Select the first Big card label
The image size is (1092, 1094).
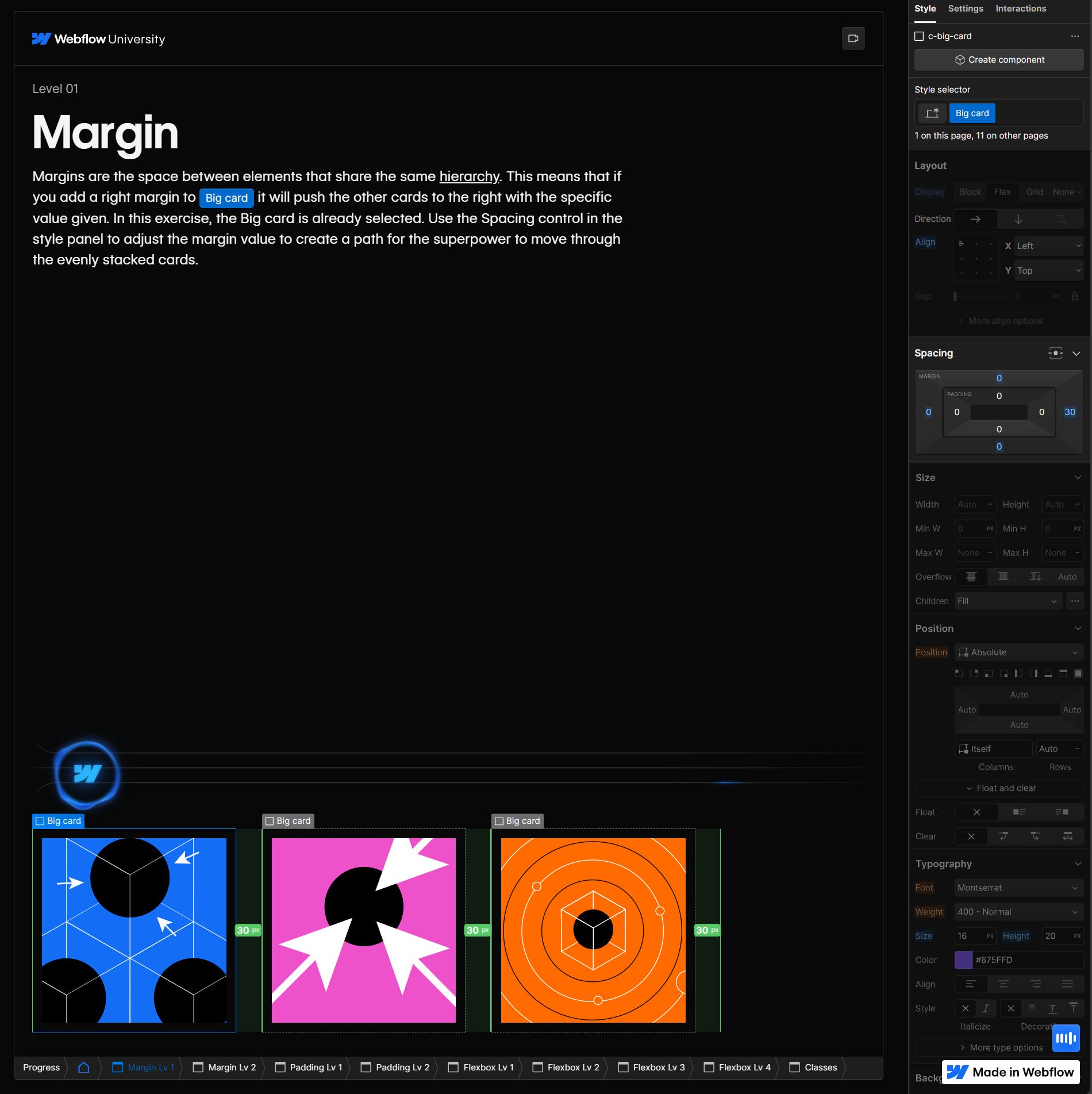pyautogui.click(x=58, y=821)
